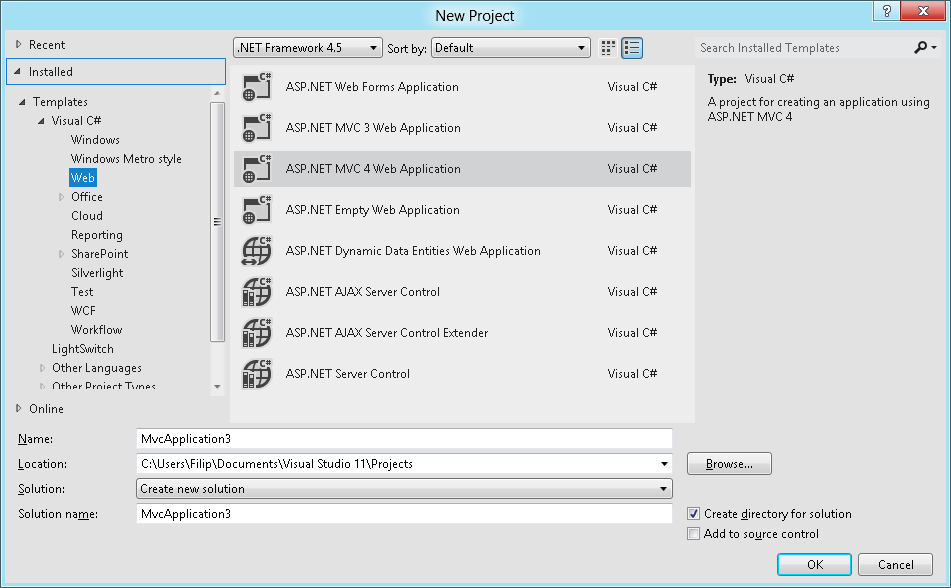Image resolution: width=951 pixels, height=588 pixels.
Task: Select 'ASP.NET Server Control' text
Action: pyautogui.click(x=348, y=374)
